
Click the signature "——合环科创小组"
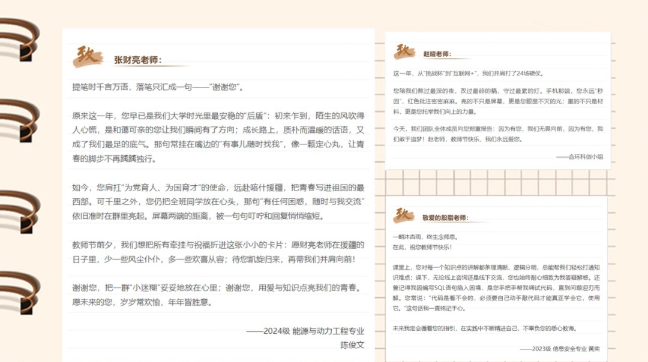click(579, 157)
